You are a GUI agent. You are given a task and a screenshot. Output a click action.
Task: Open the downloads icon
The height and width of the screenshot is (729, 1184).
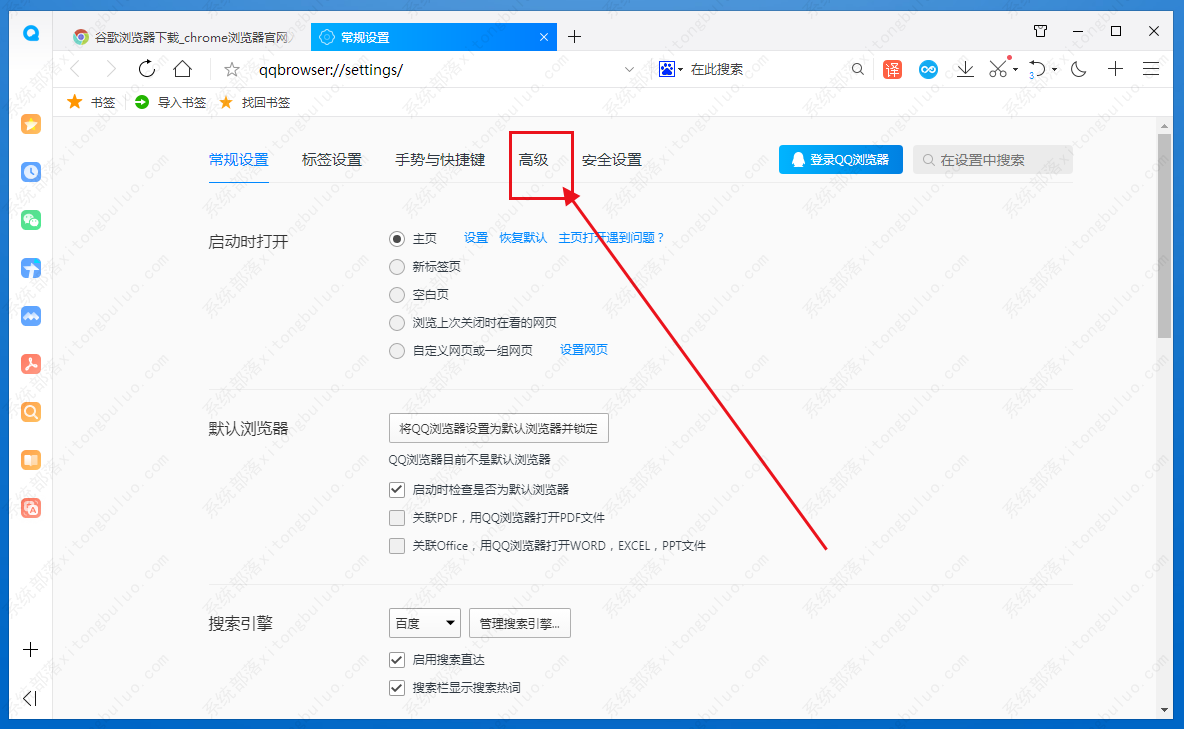(x=965, y=70)
